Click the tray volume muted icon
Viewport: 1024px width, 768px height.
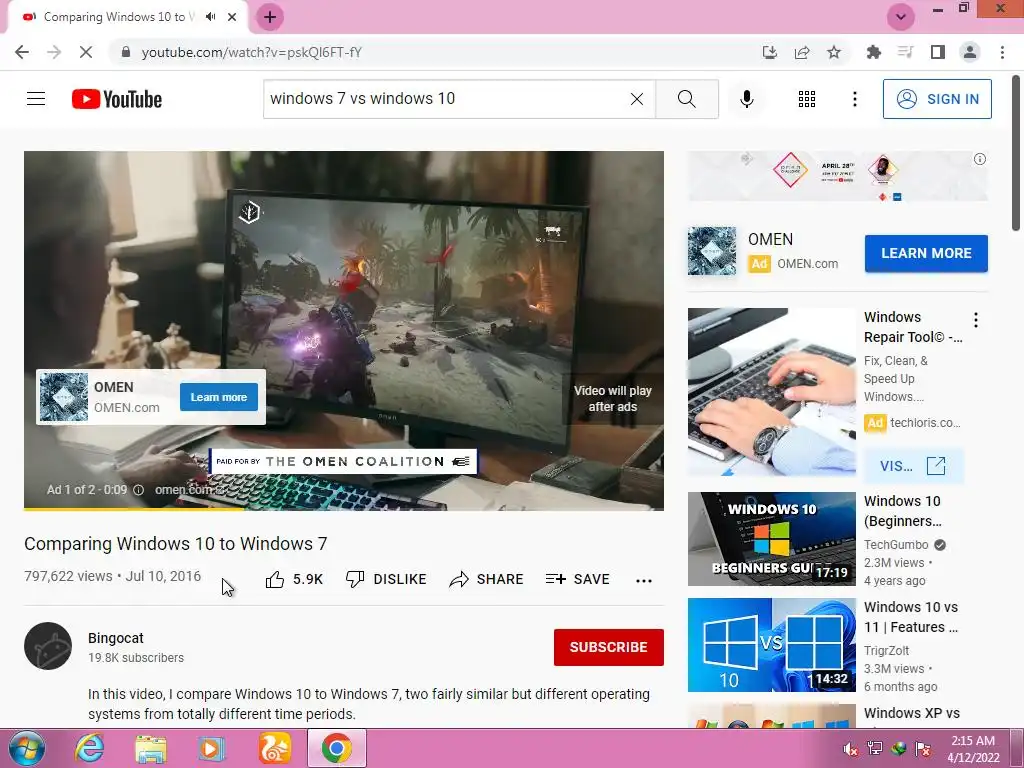point(850,749)
